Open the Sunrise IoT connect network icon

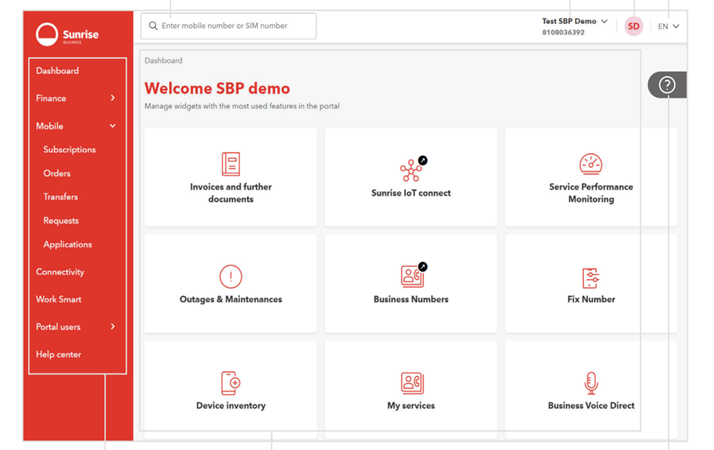pyautogui.click(x=411, y=170)
